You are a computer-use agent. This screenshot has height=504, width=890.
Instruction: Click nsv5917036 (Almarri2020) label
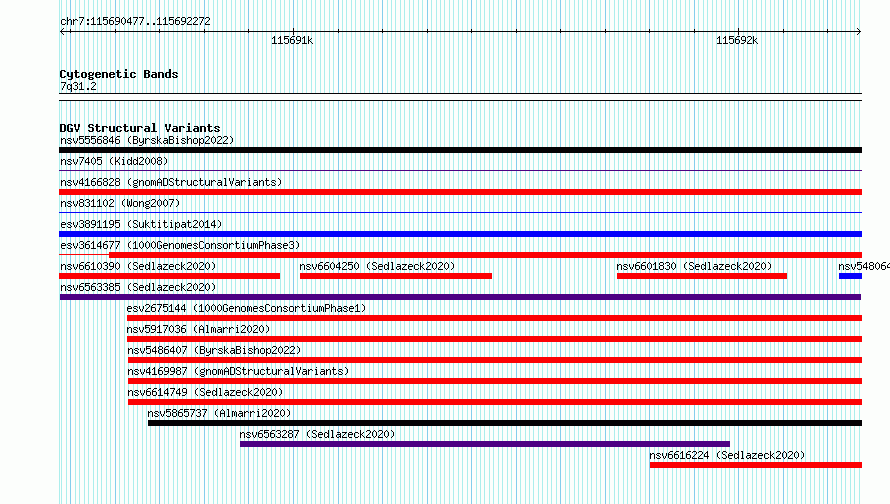[x=198, y=329]
